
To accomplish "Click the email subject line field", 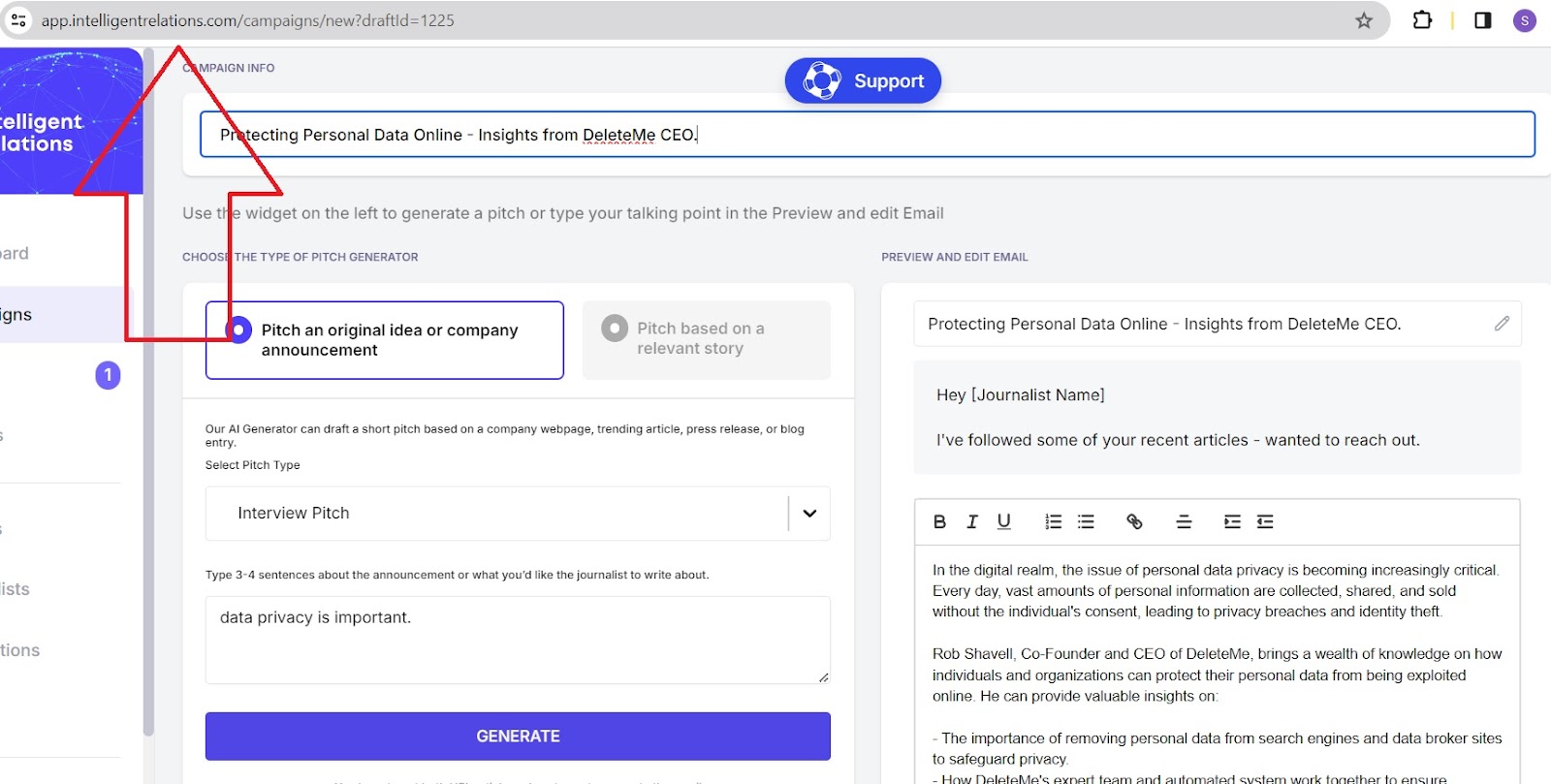I will pyautogui.click(x=1218, y=324).
